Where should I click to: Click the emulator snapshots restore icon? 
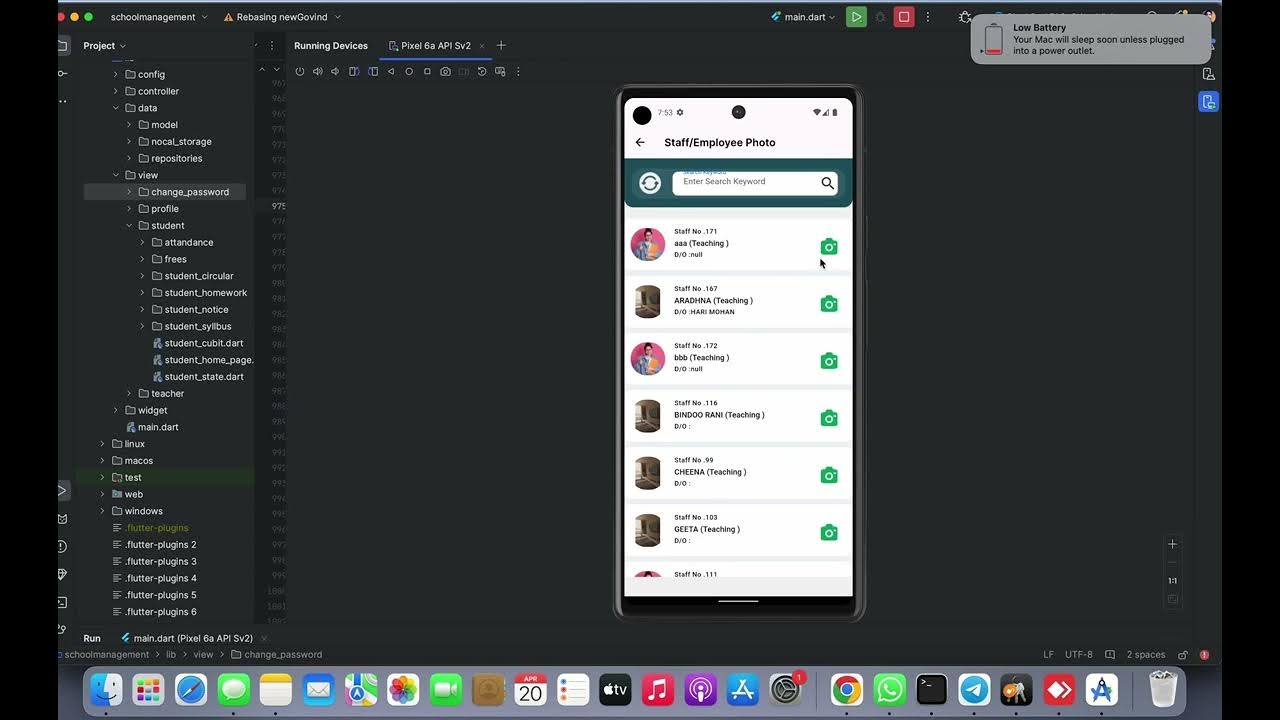[481, 72]
